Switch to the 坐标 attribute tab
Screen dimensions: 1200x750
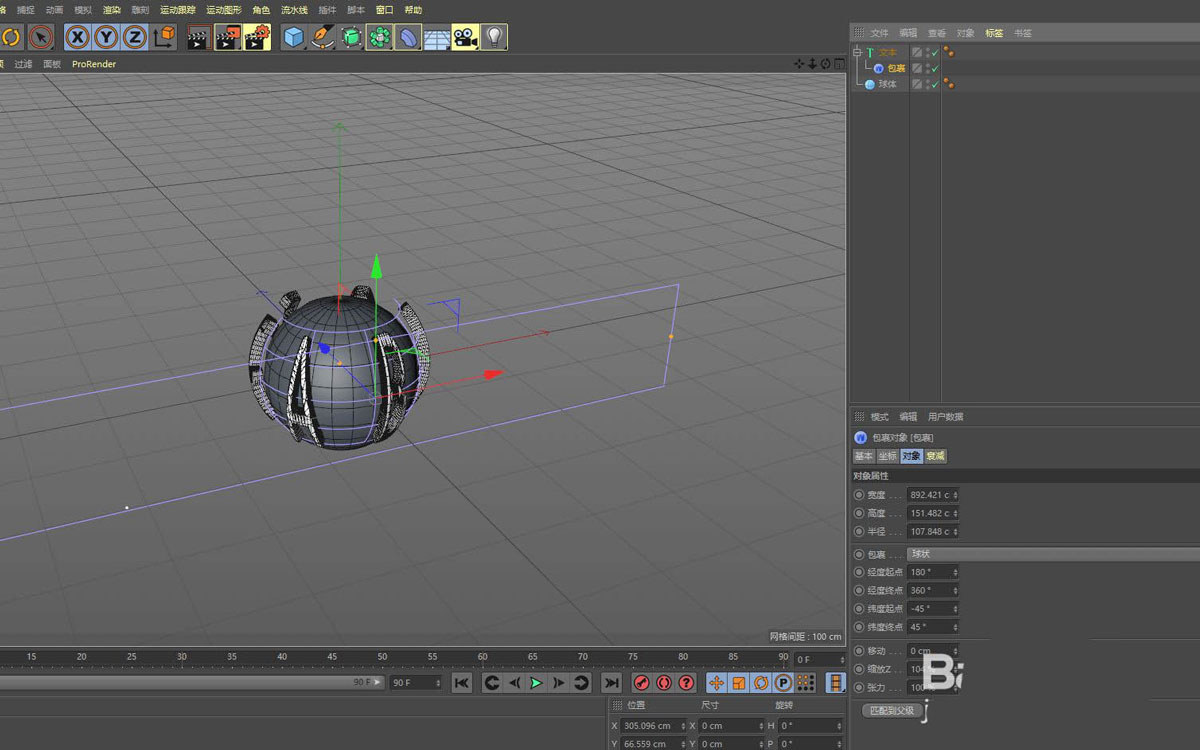point(887,456)
